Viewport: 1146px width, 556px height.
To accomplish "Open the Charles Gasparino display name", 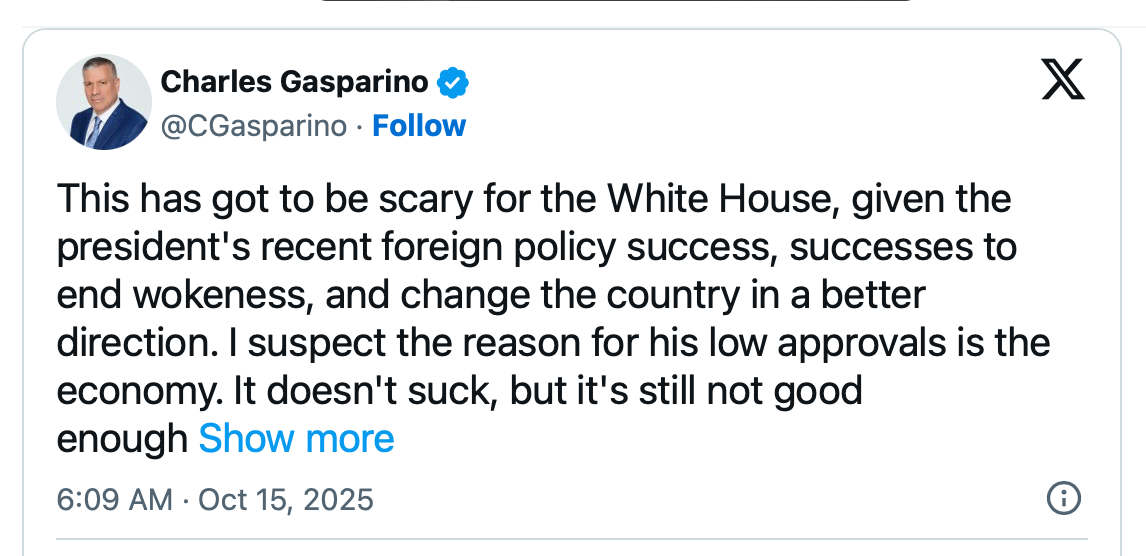I will coord(295,82).
